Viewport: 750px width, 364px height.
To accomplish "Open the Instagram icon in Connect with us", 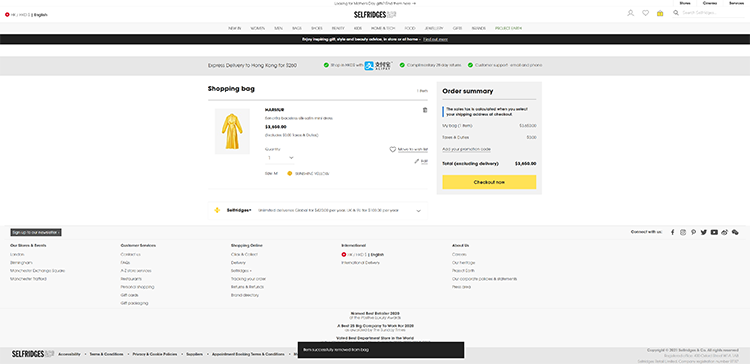I will pos(683,232).
